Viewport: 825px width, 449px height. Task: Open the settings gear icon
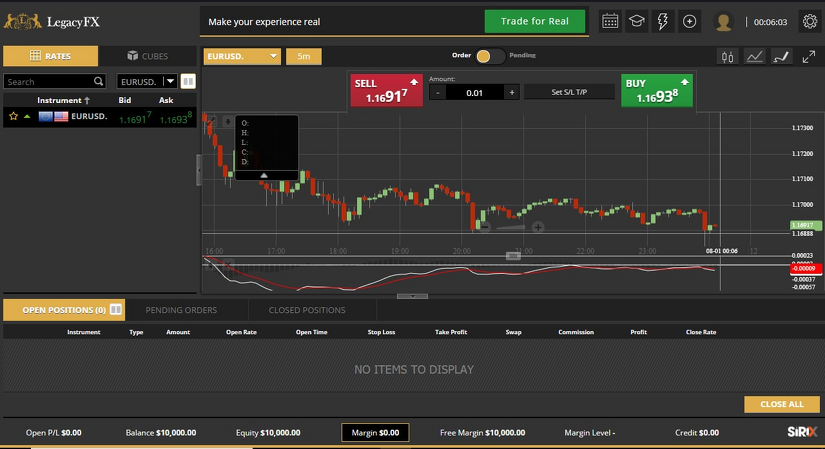coord(810,22)
